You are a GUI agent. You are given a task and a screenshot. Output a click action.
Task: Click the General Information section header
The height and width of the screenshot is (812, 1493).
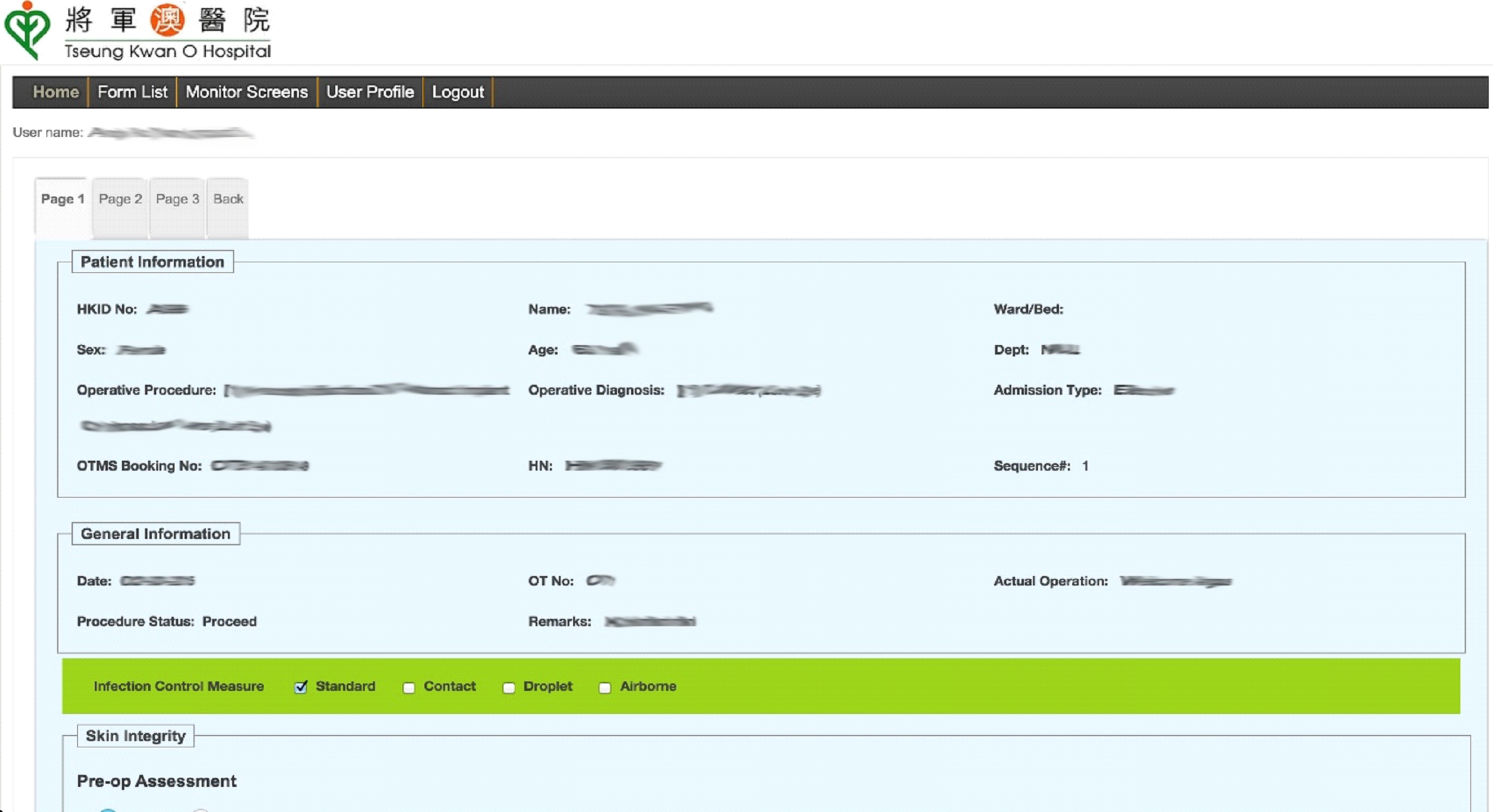tap(155, 533)
